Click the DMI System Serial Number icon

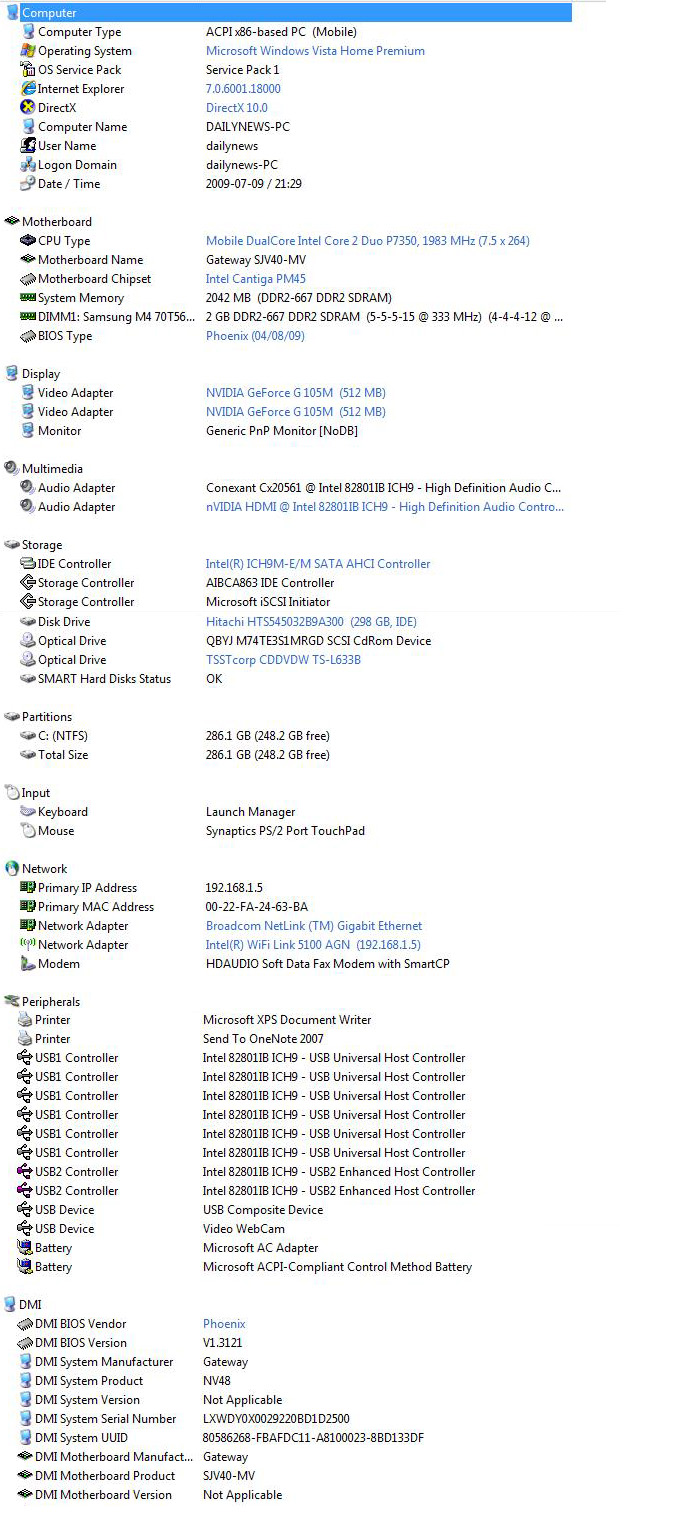coord(25,1419)
